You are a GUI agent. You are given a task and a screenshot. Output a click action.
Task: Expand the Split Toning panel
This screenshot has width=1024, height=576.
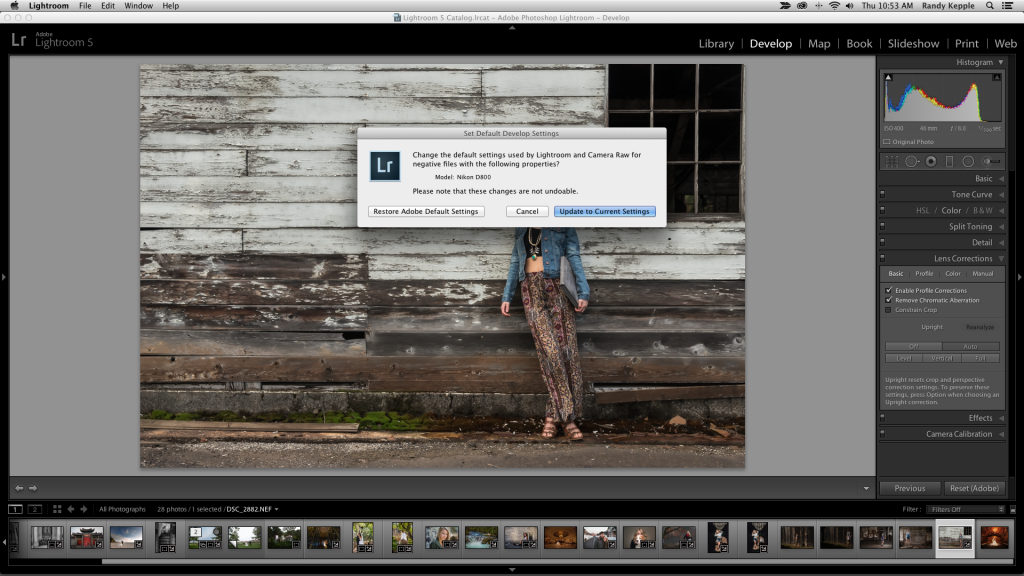coord(1001,226)
